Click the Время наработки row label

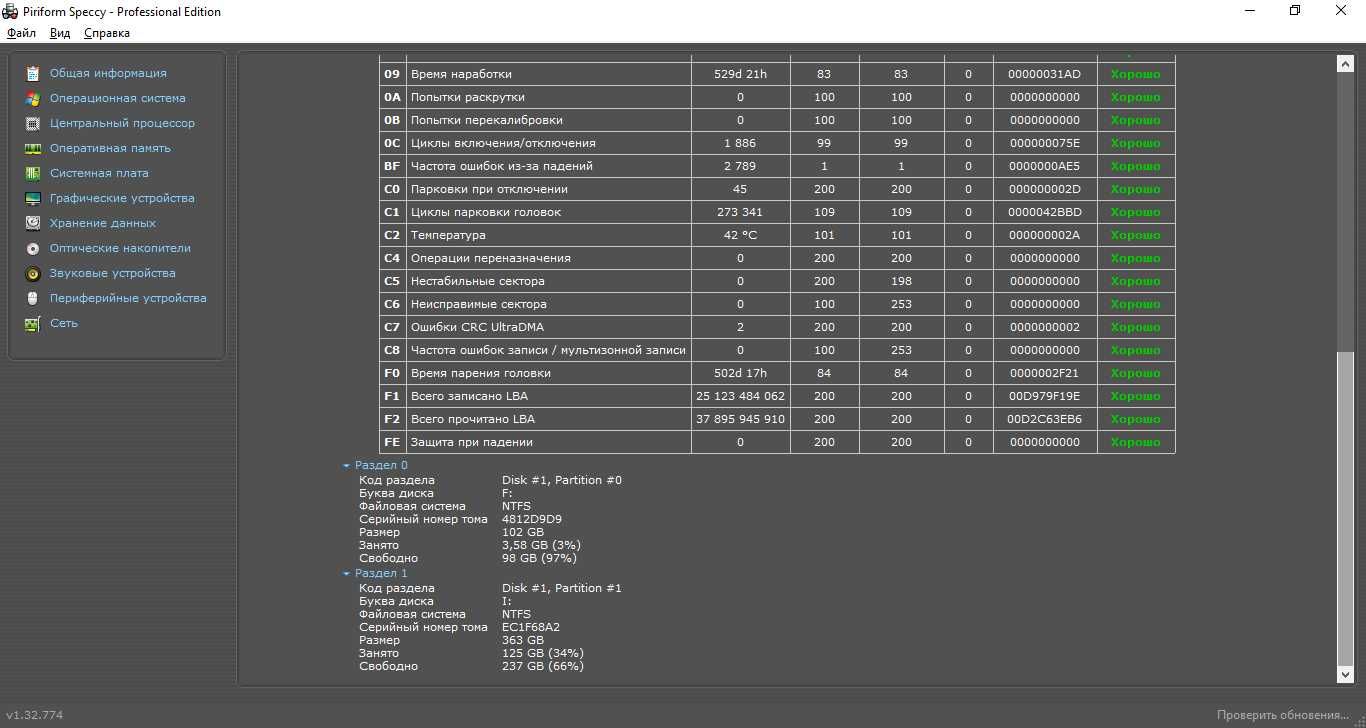(461, 74)
